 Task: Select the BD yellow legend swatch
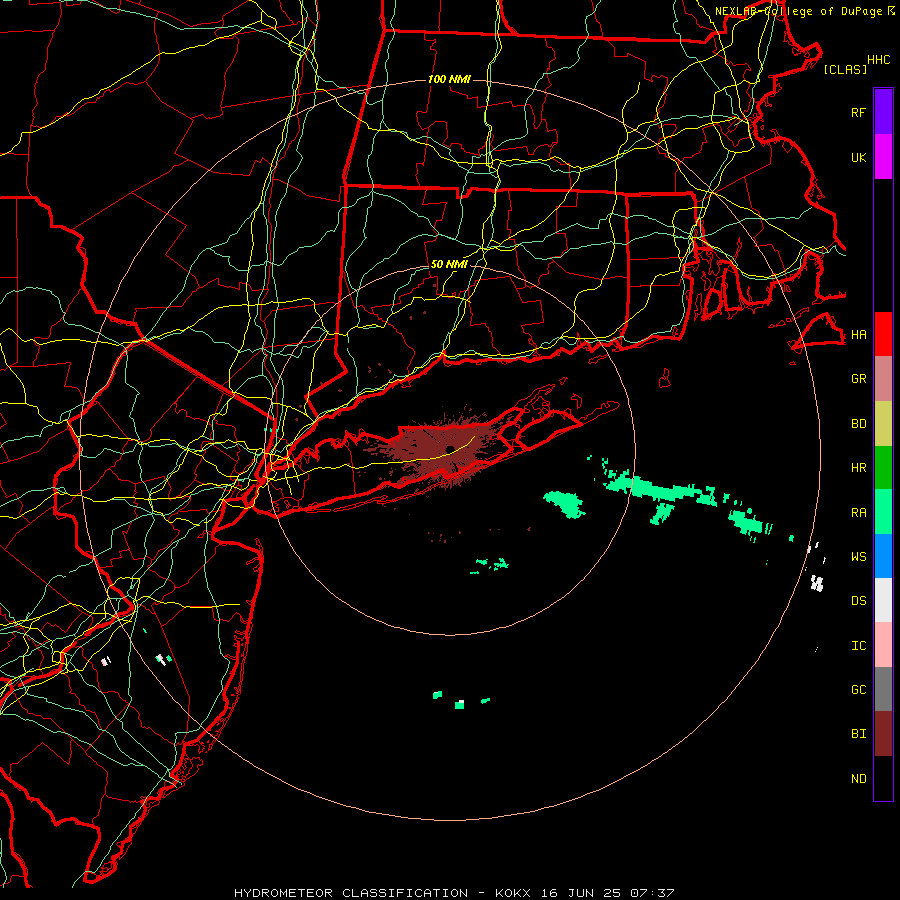883,424
